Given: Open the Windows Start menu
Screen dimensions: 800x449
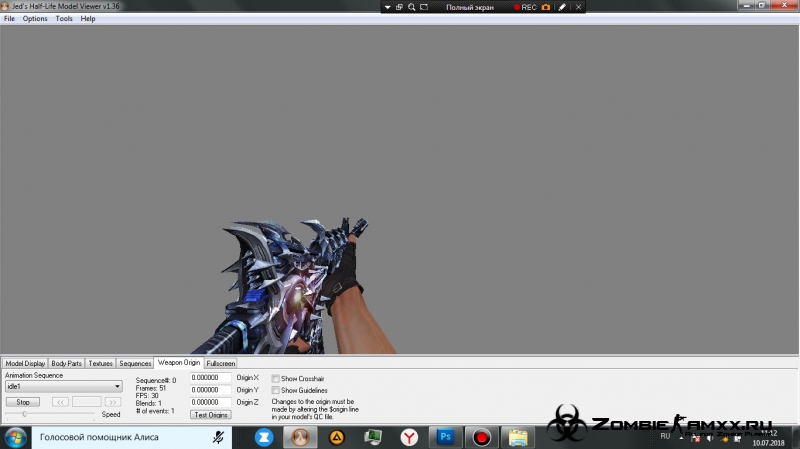Looking at the screenshot, I should pos(15,438).
